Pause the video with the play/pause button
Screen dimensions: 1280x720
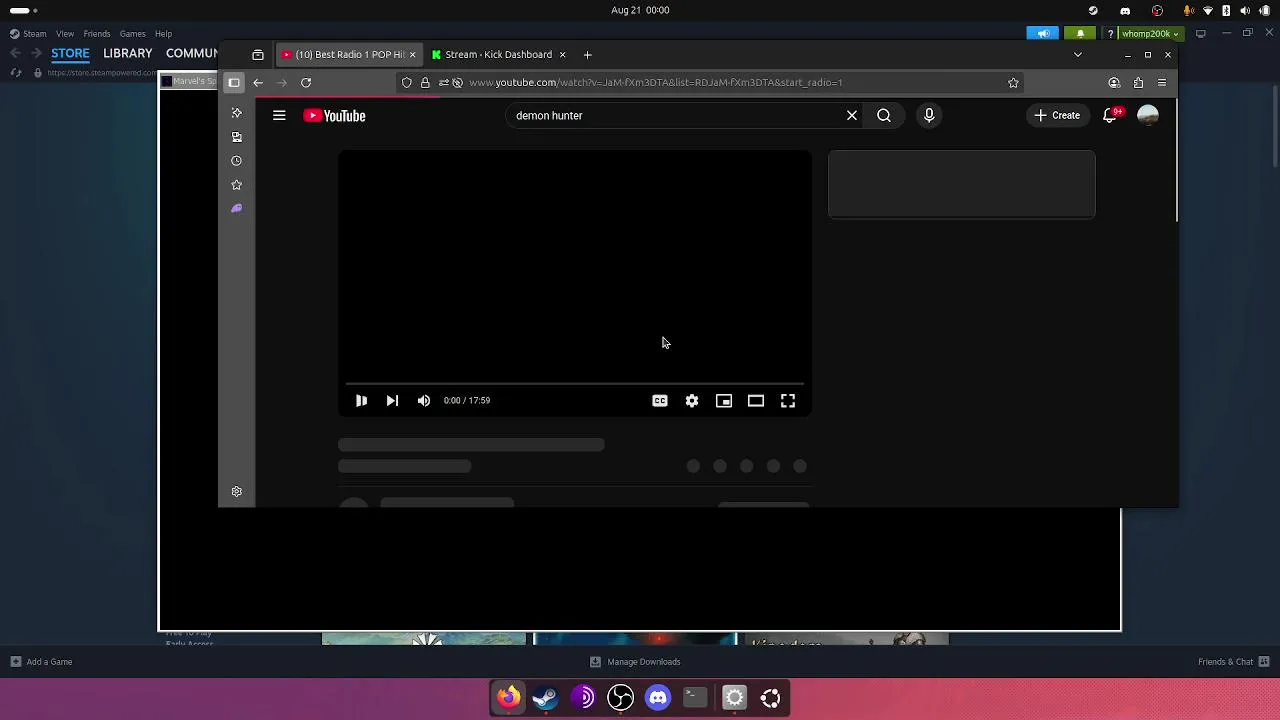361,401
